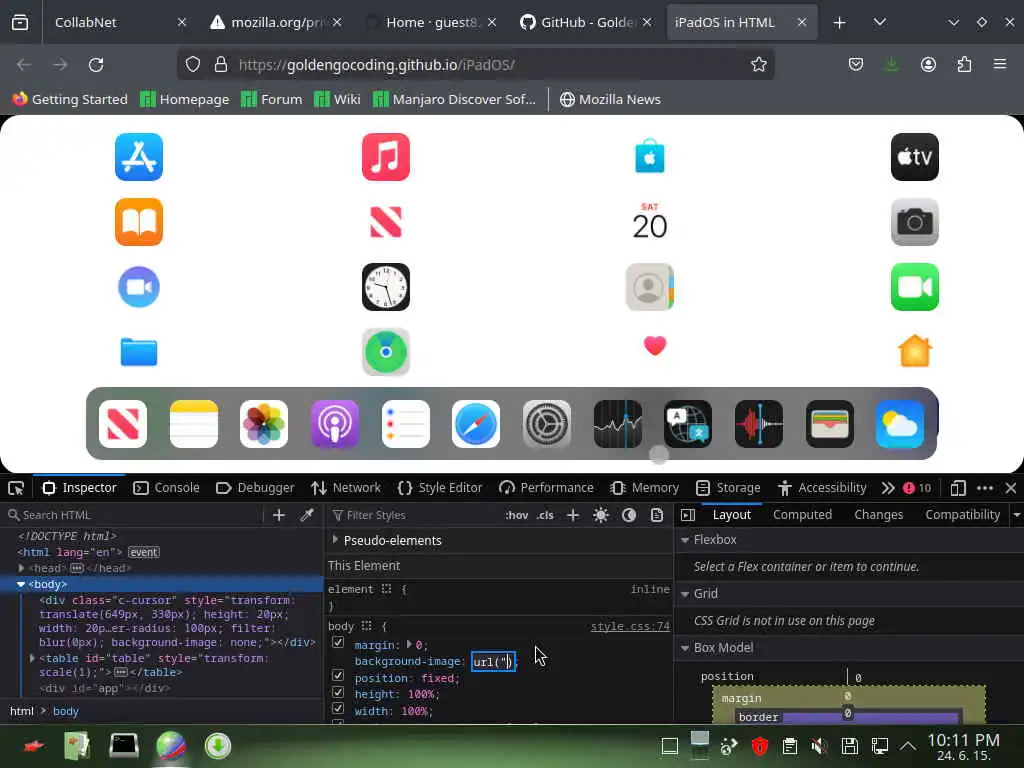The width and height of the screenshot is (1024, 768).
Task: Open the Translate icon in the dock
Action: click(688, 424)
